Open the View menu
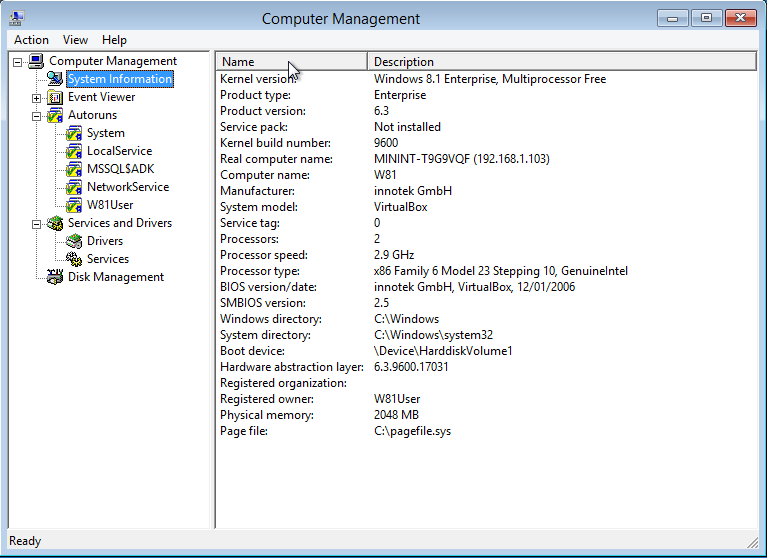The height and width of the screenshot is (558, 767). pos(75,40)
